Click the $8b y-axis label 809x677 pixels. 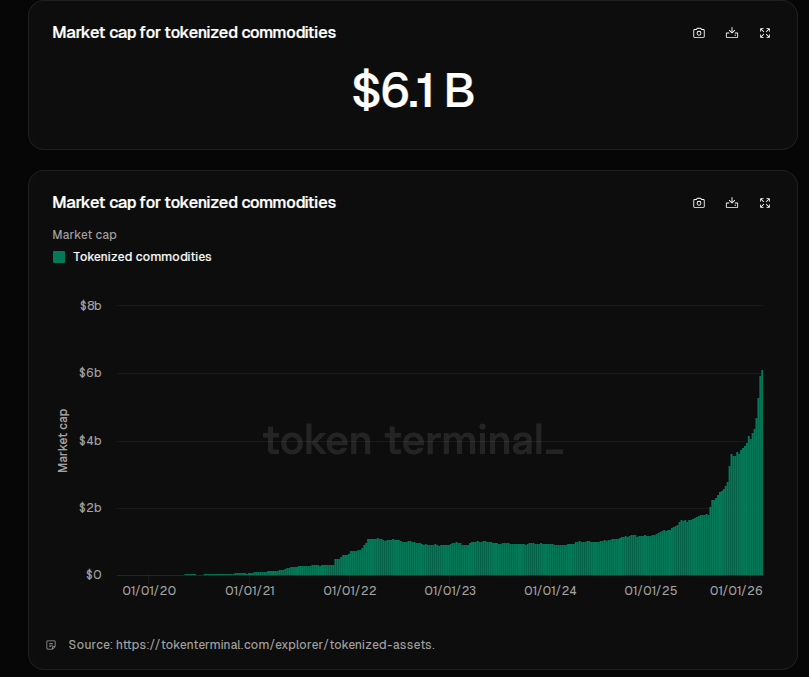(91, 305)
